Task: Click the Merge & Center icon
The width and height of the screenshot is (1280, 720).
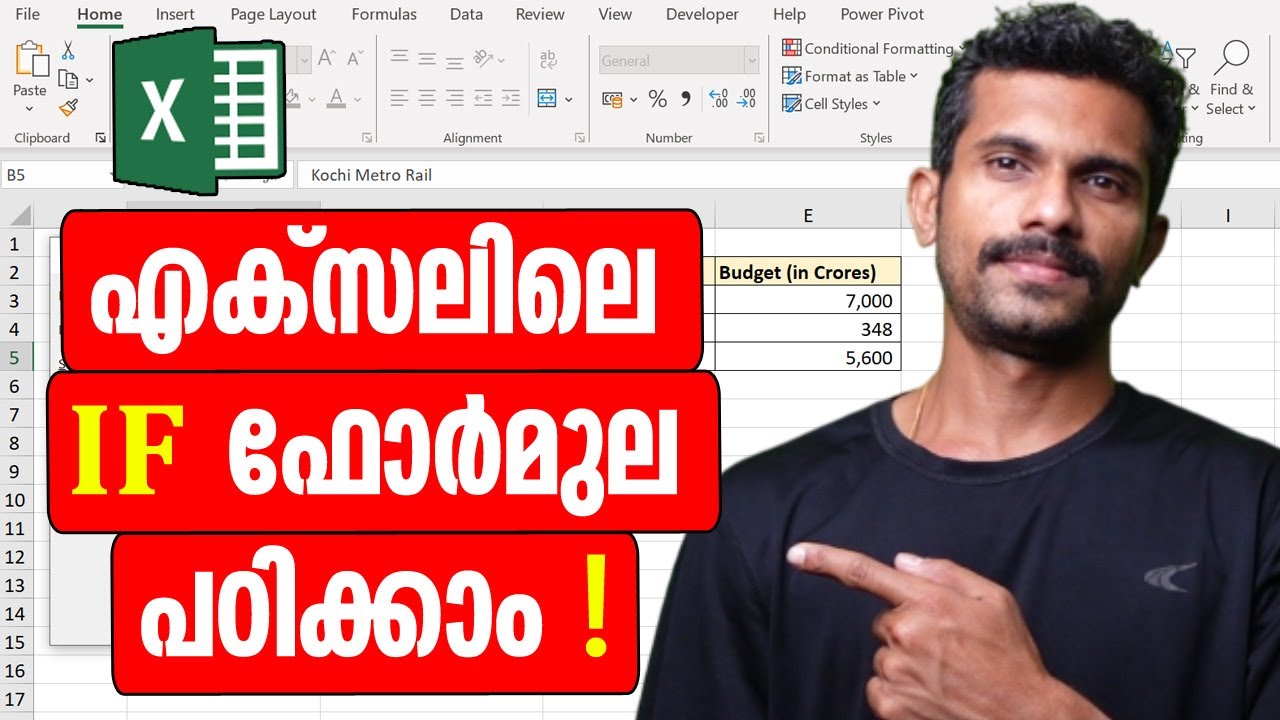Action: (x=547, y=98)
